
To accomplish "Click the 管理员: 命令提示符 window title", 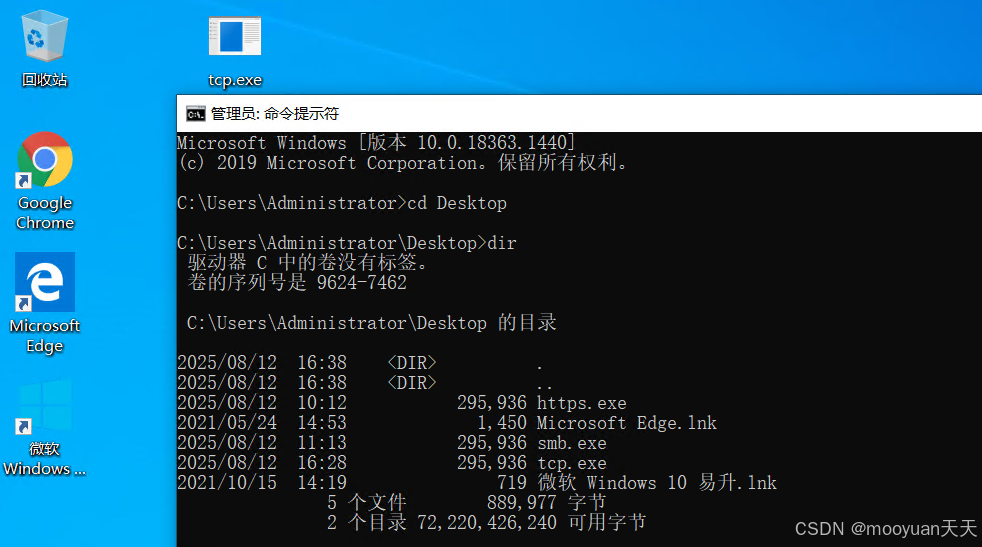I will tap(274, 113).
